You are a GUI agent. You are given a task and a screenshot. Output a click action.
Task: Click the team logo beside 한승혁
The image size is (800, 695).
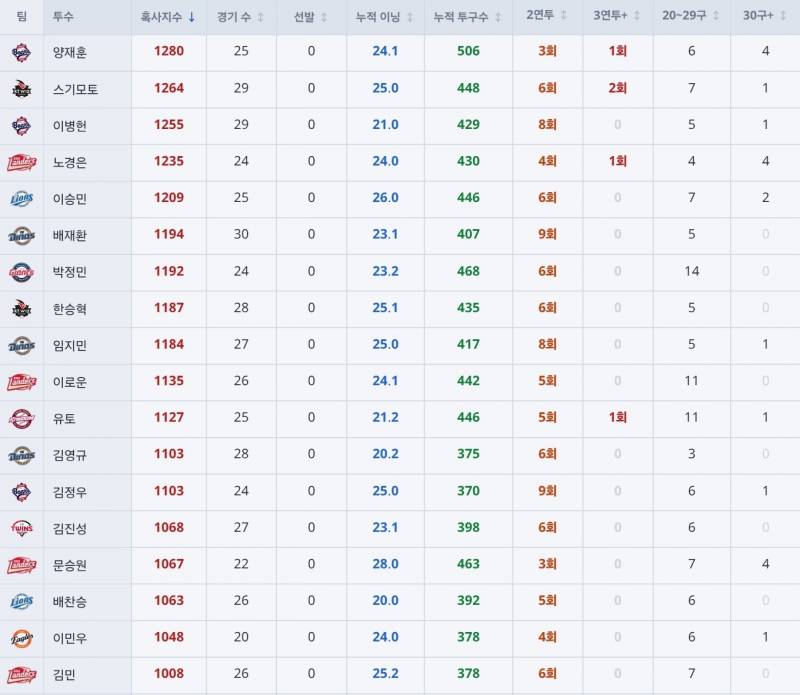(x=21, y=309)
